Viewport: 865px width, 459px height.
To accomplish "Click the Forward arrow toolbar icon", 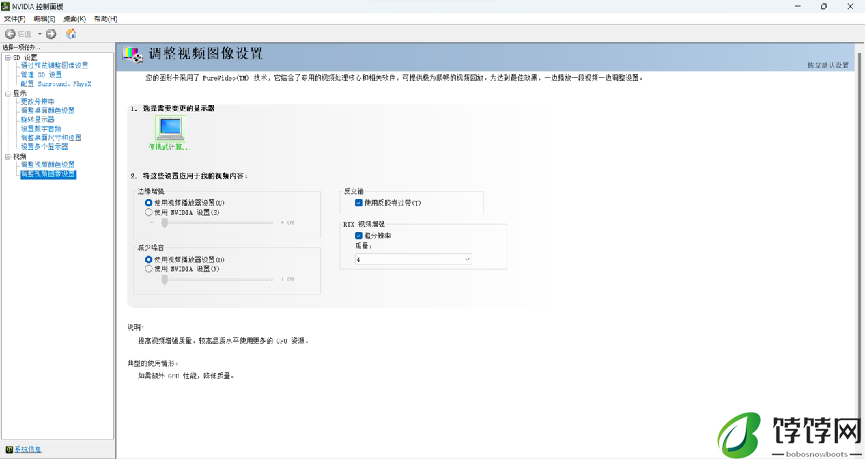I will click(51, 34).
